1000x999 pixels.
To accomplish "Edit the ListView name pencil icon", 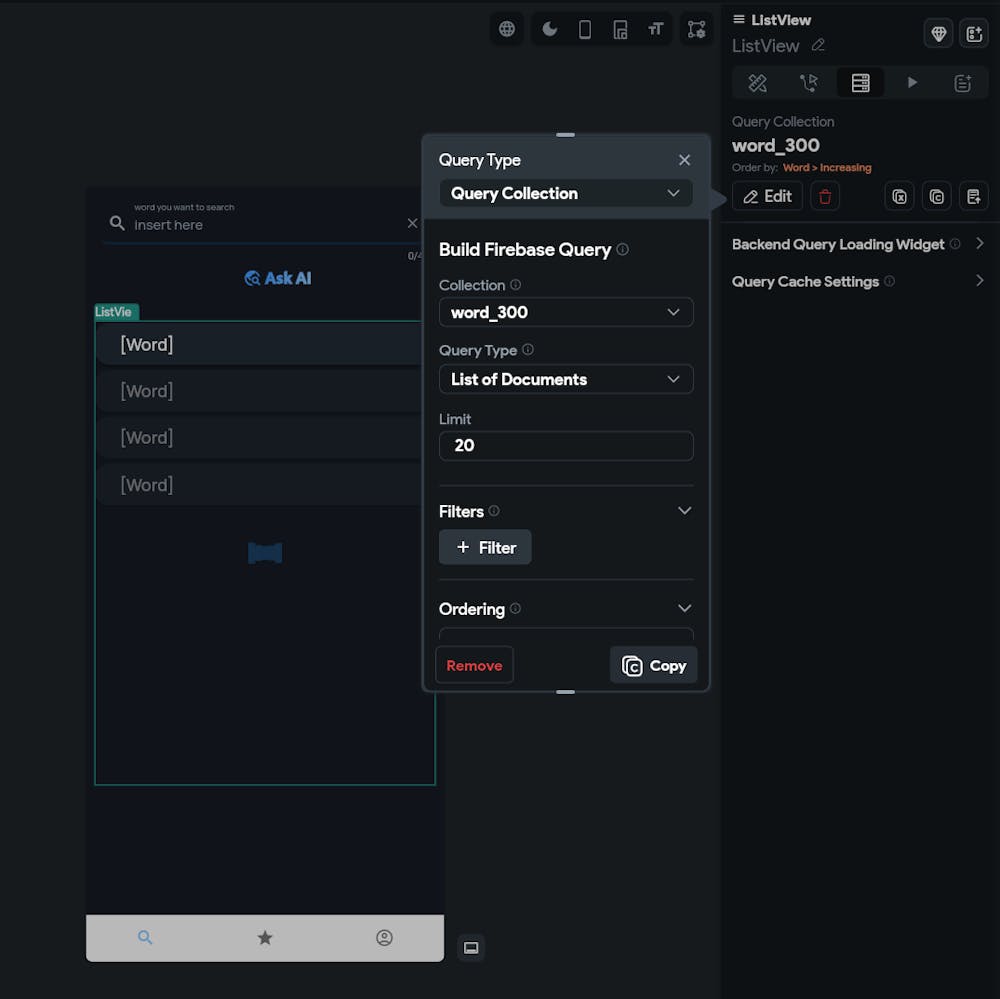I will tap(818, 45).
